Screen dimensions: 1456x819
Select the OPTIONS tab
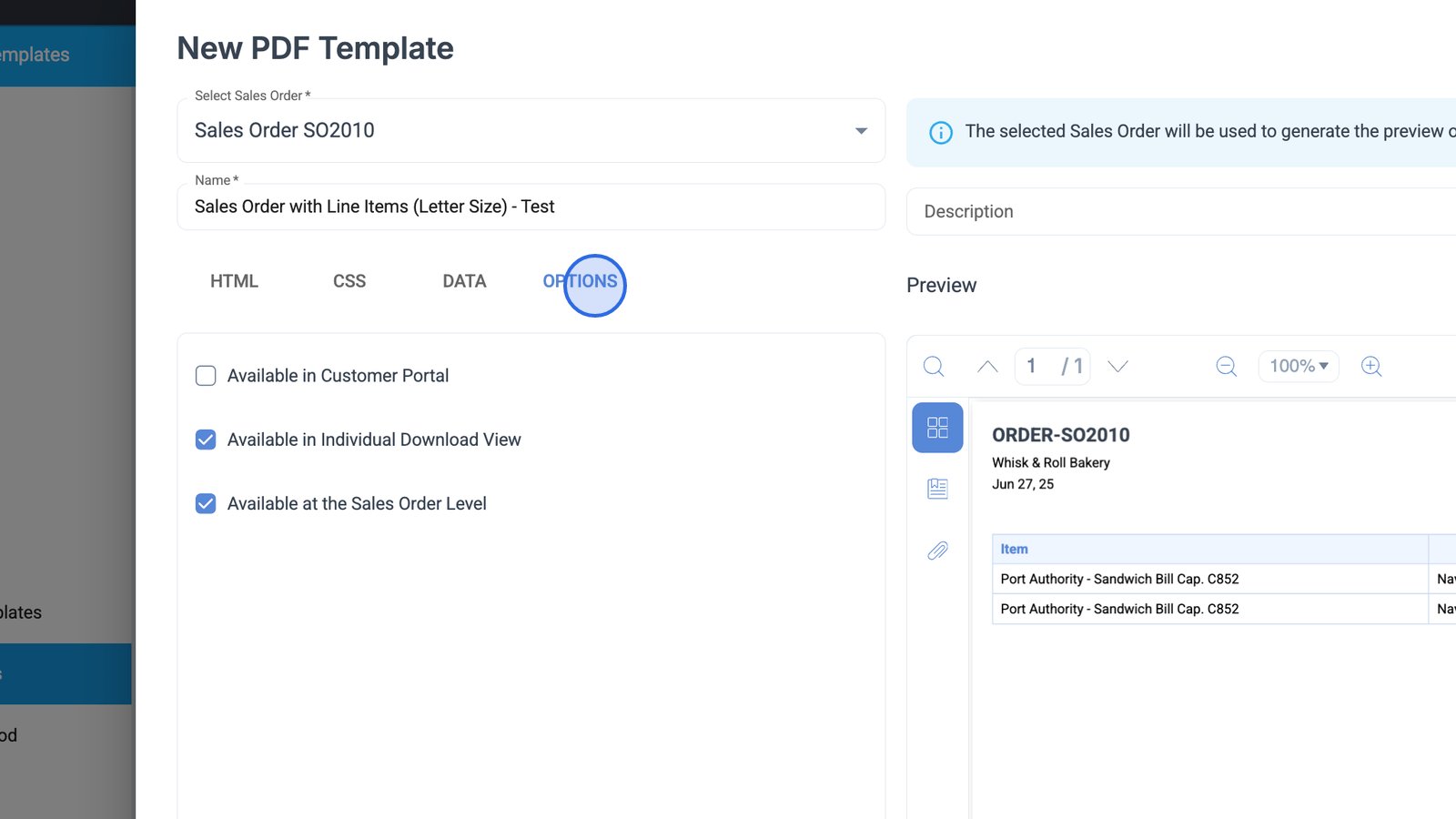(581, 281)
